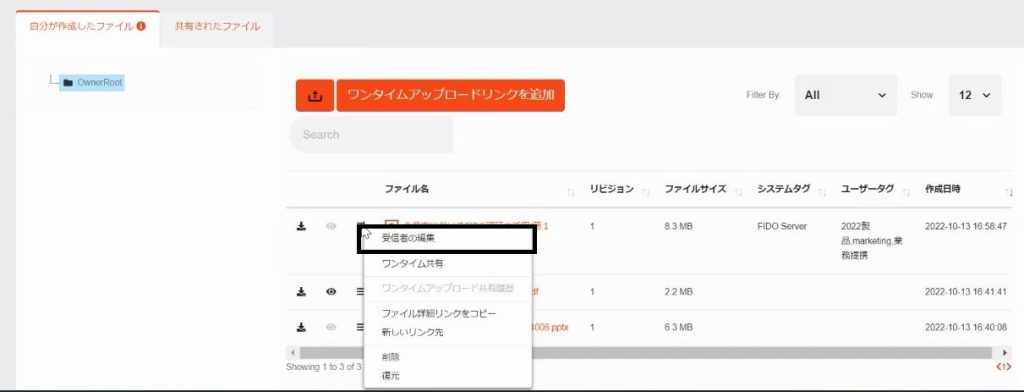Click the OwnerRoot folder icon
The image size is (1024, 392).
coord(68,83)
